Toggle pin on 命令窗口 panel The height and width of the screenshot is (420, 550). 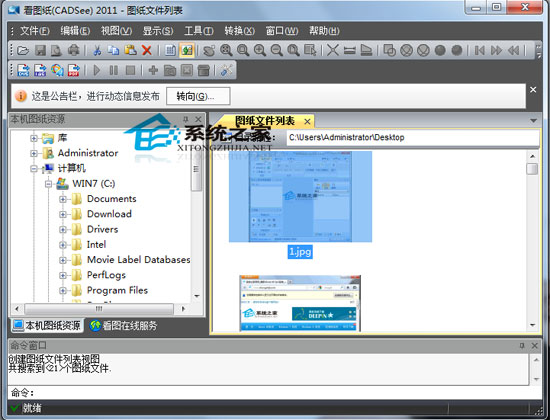[x=522, y=346]
